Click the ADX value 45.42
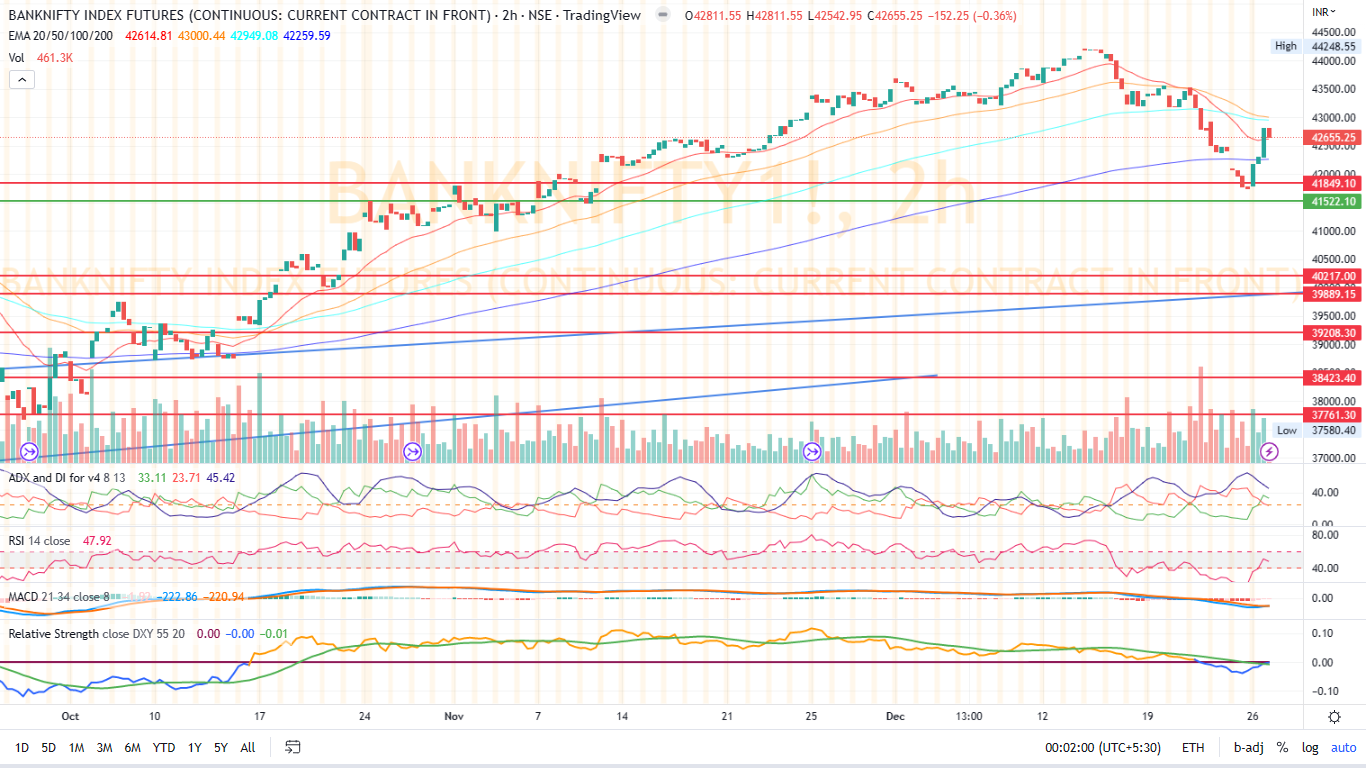This screenshot has width=1366, height=768. (x=220, y=478)
